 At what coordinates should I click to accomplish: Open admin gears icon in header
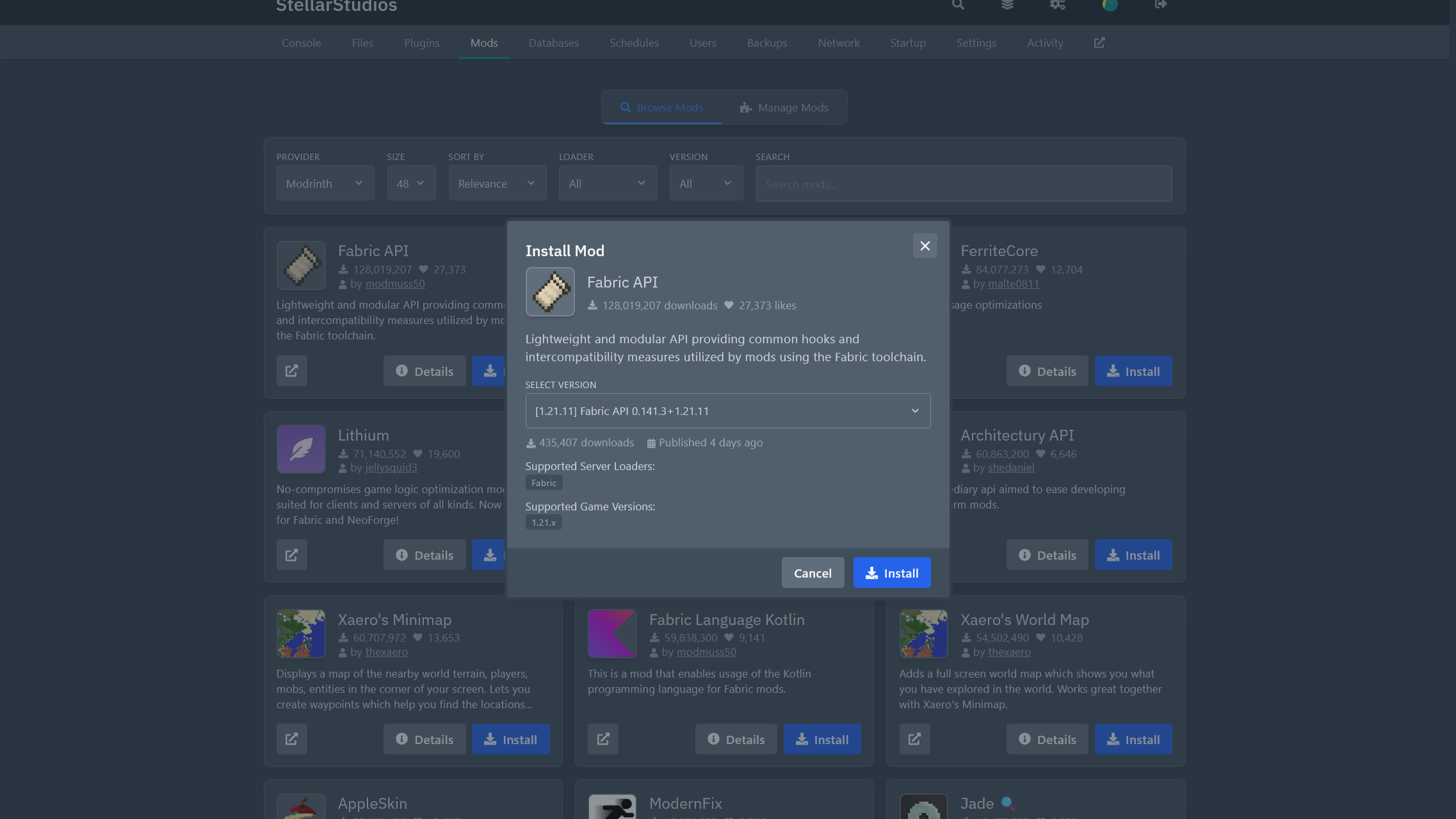[x=1057, y=4]
